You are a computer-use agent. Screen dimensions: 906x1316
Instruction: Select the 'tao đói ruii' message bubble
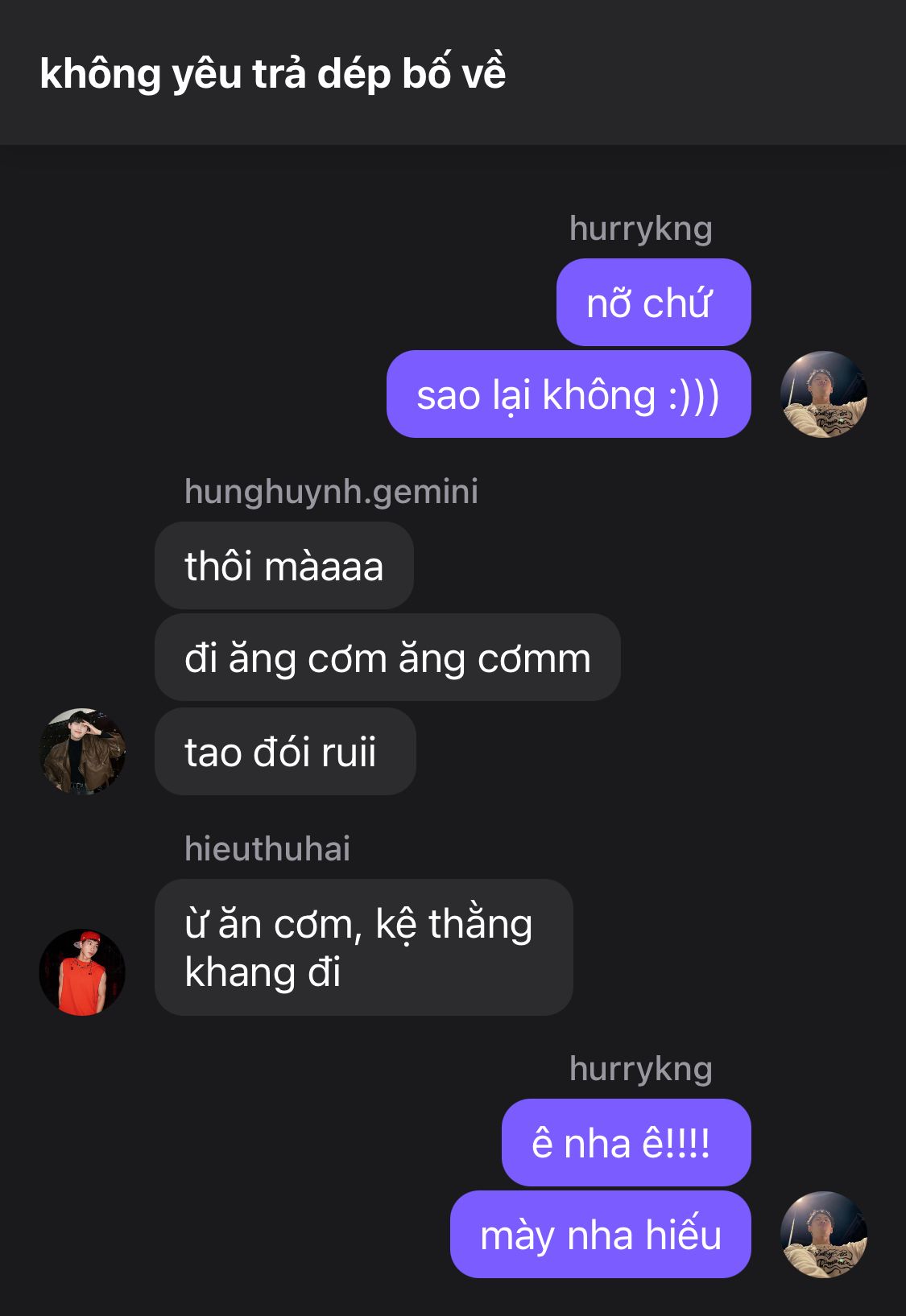pyautogui.click(x=285, y=752)
